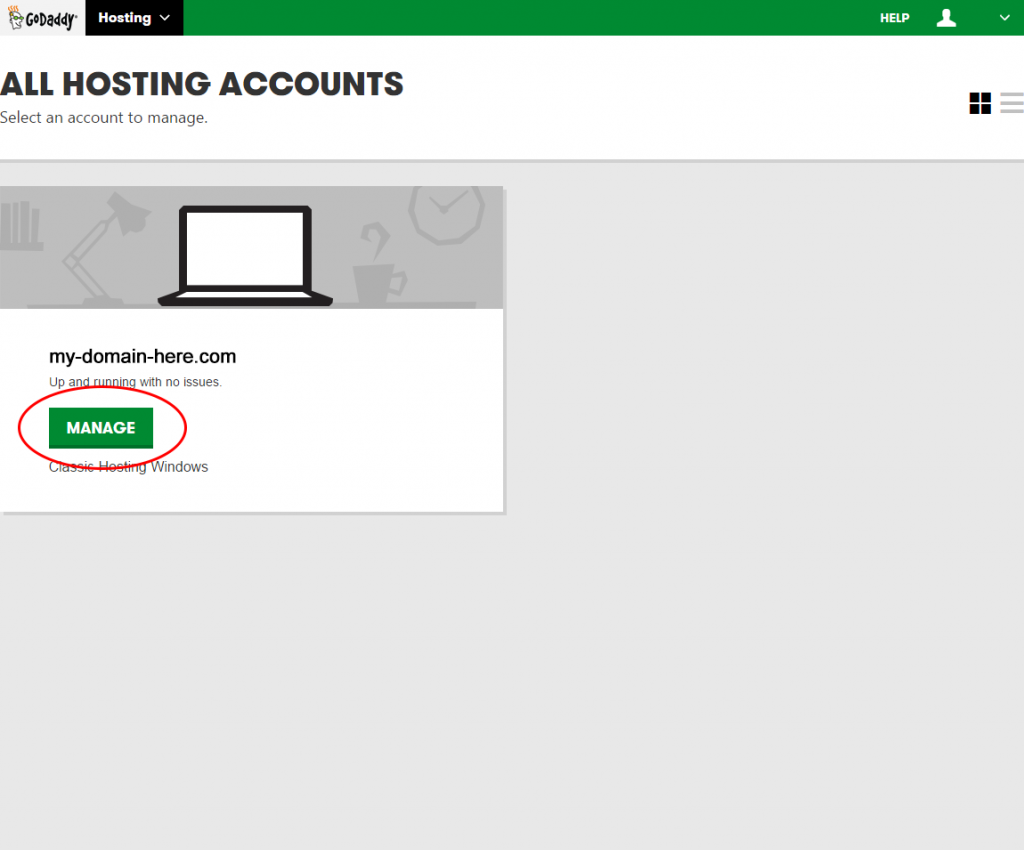
Task: Click the GoDaddy logo
Action: click(42, 18)
